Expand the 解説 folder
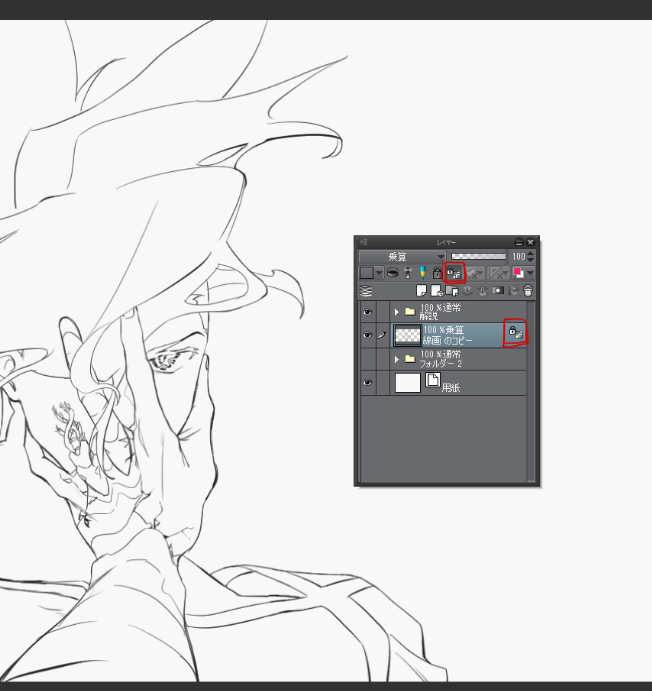The height and width of the screenshot is (691, 652). 396,312
